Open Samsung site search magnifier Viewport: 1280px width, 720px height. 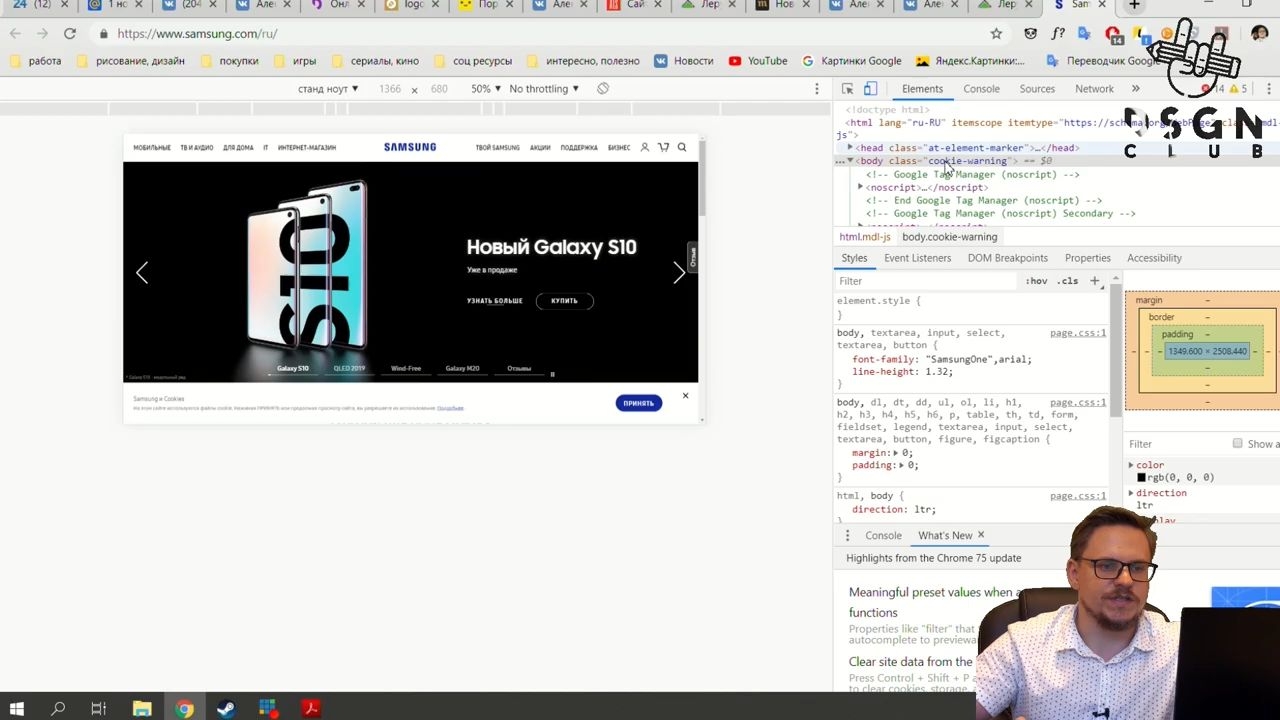(x=682, y=147)
